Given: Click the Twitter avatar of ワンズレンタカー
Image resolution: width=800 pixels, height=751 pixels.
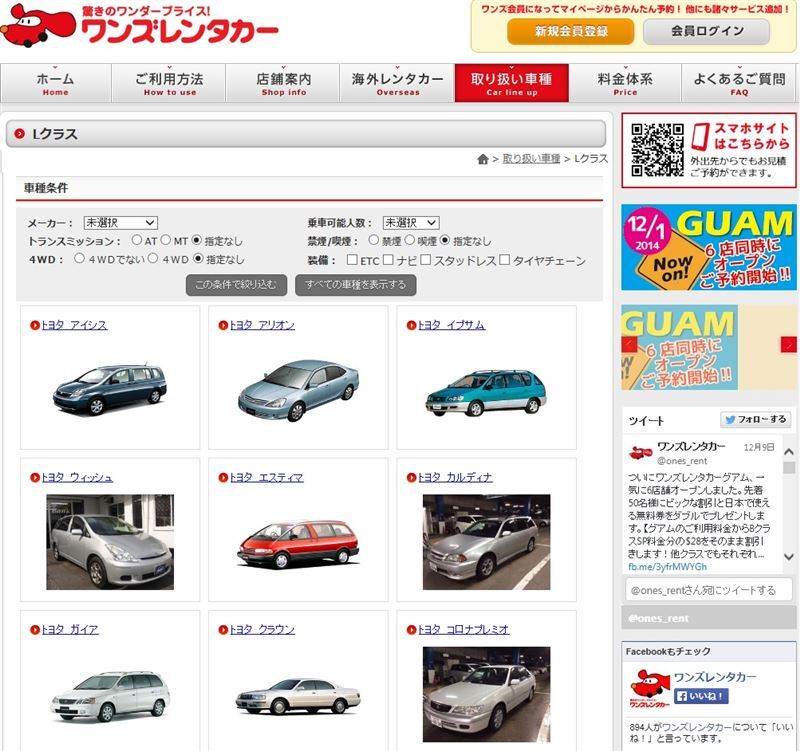Looking at the screenshot, I should tap(640, 452).
